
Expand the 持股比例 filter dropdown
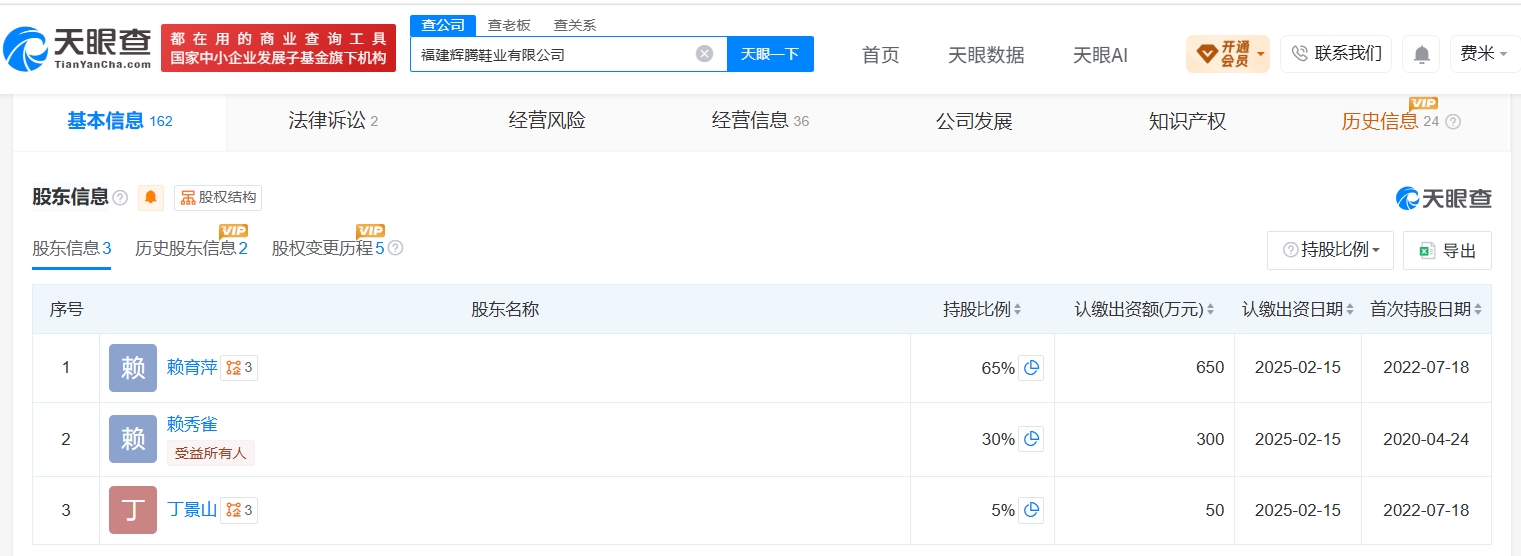pos(1330,250)
